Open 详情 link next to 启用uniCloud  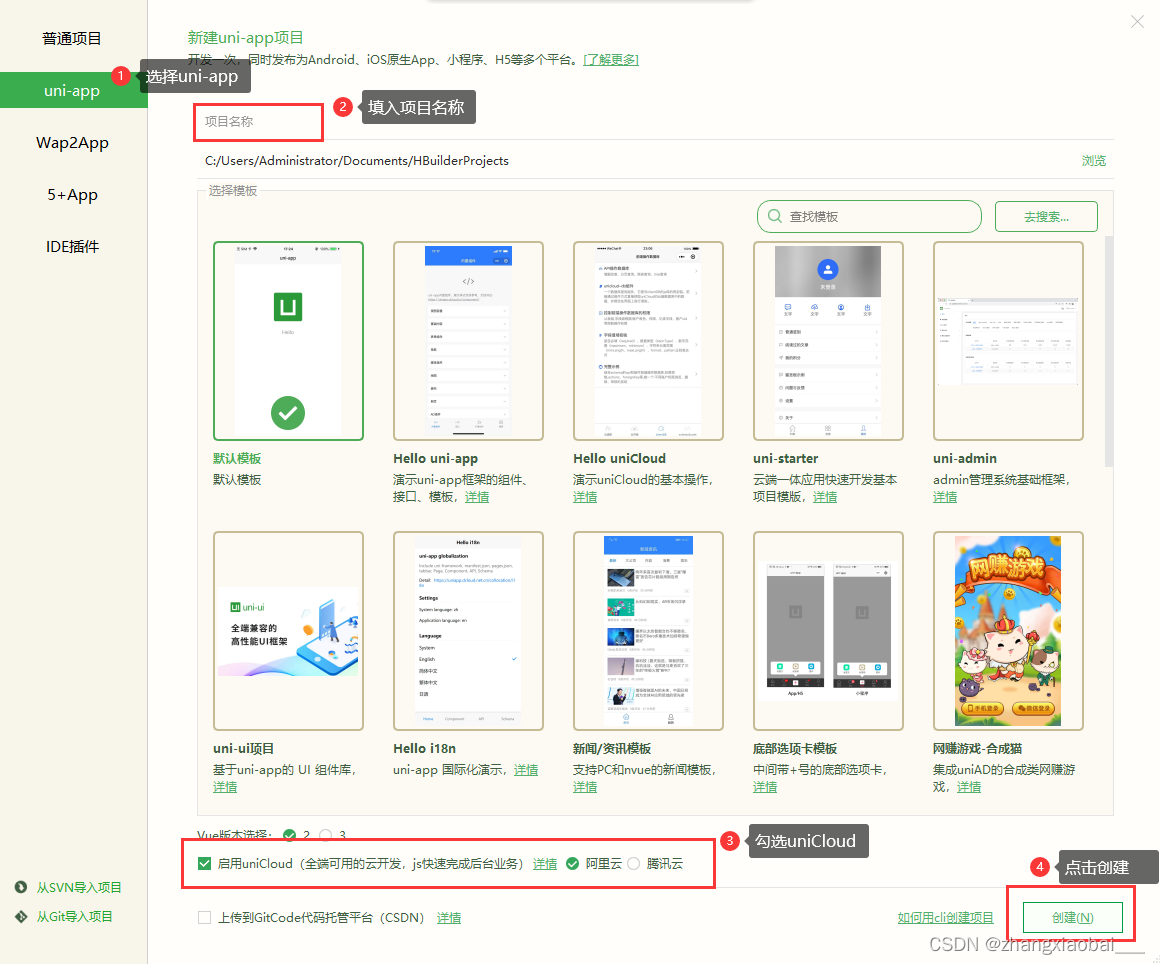tap(544, 864)
